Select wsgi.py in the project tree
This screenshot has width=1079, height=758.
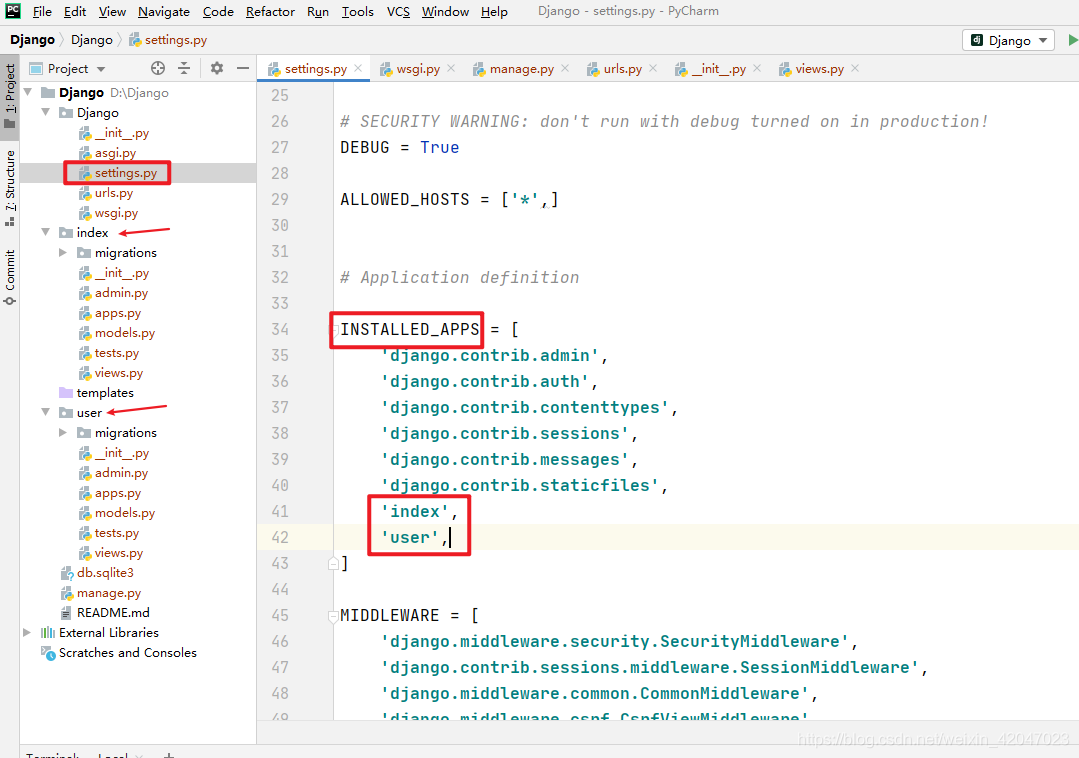[116, 213]
